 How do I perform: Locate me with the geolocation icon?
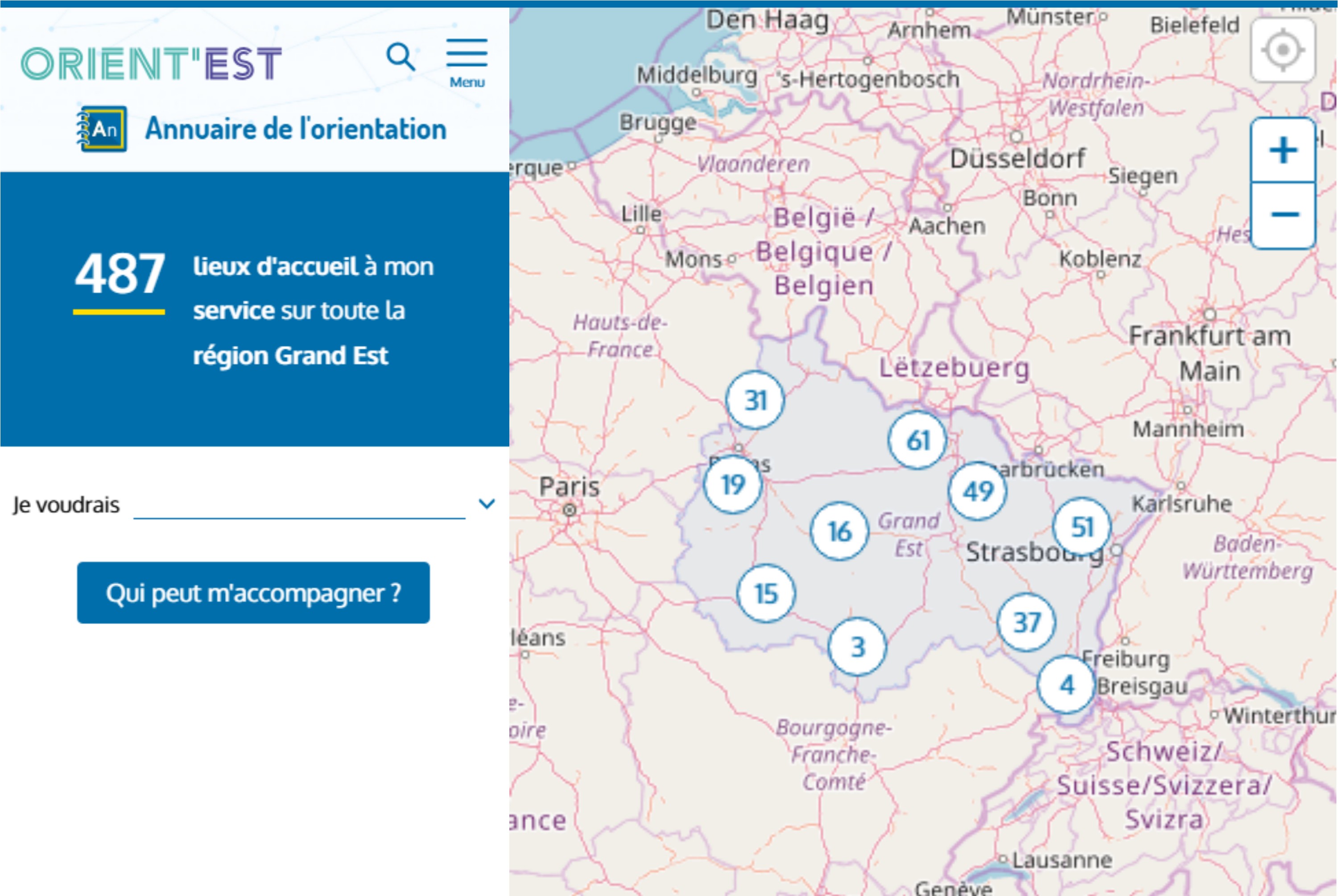click(x=1283, y=50)
